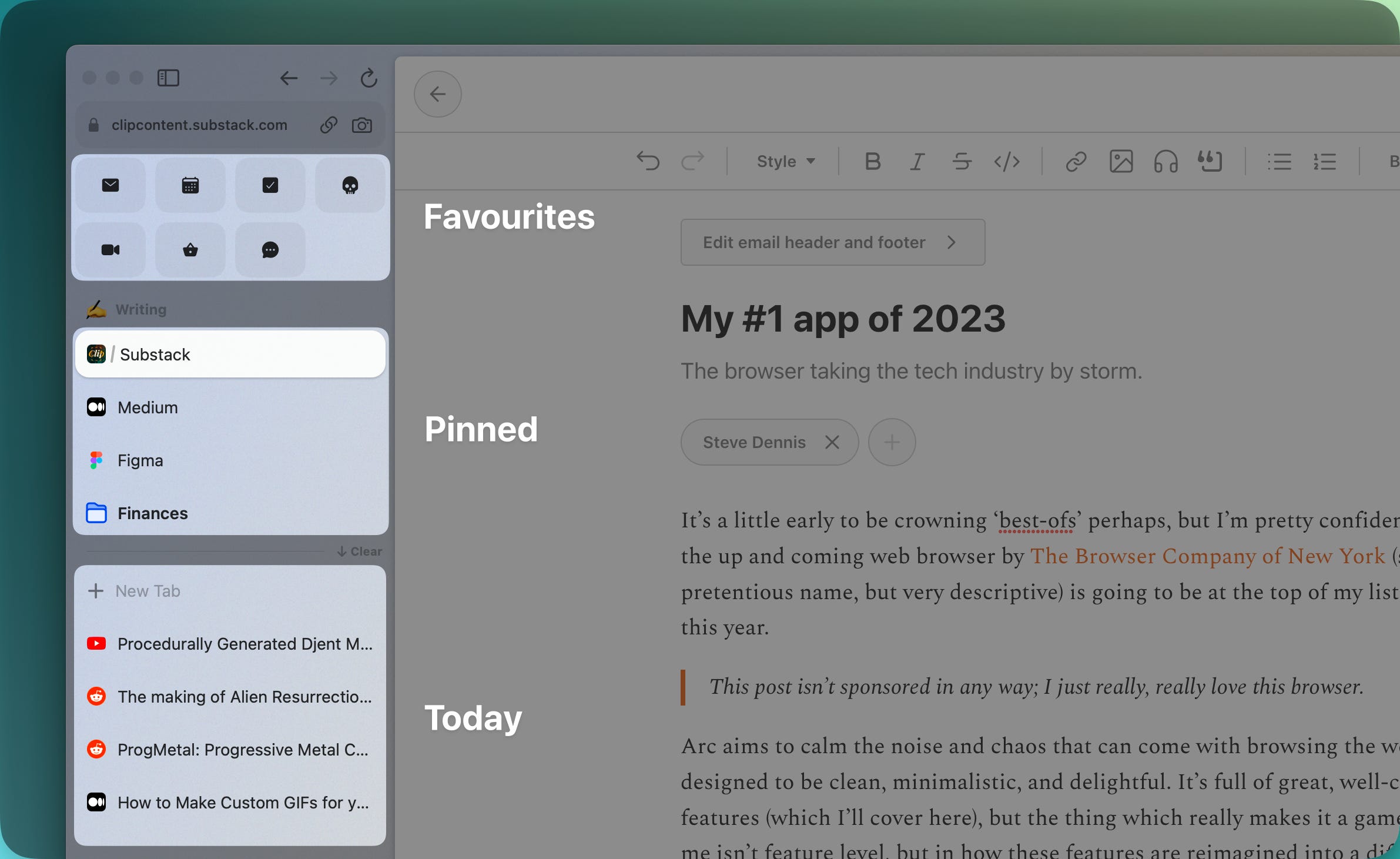
Task: Reload the page with the refresh icon
Action: pyautogui.click(x=369, y=78)
